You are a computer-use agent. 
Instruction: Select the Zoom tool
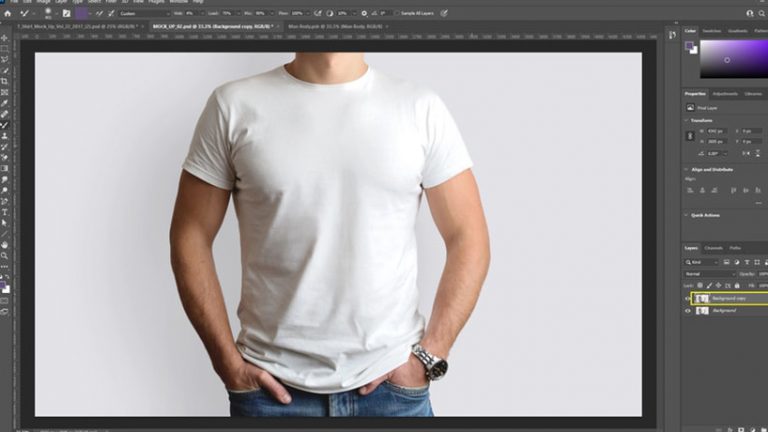tap(4, 256)
